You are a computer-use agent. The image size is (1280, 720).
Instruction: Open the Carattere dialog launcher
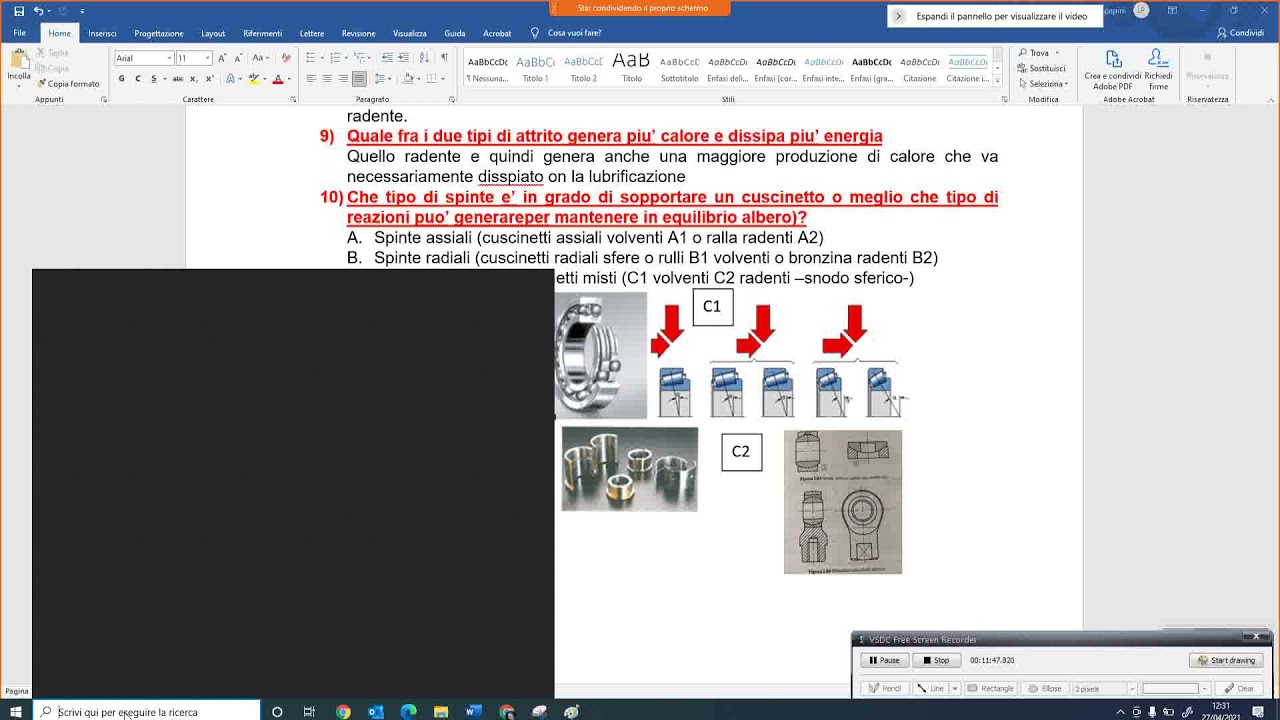tap(293, 100)
